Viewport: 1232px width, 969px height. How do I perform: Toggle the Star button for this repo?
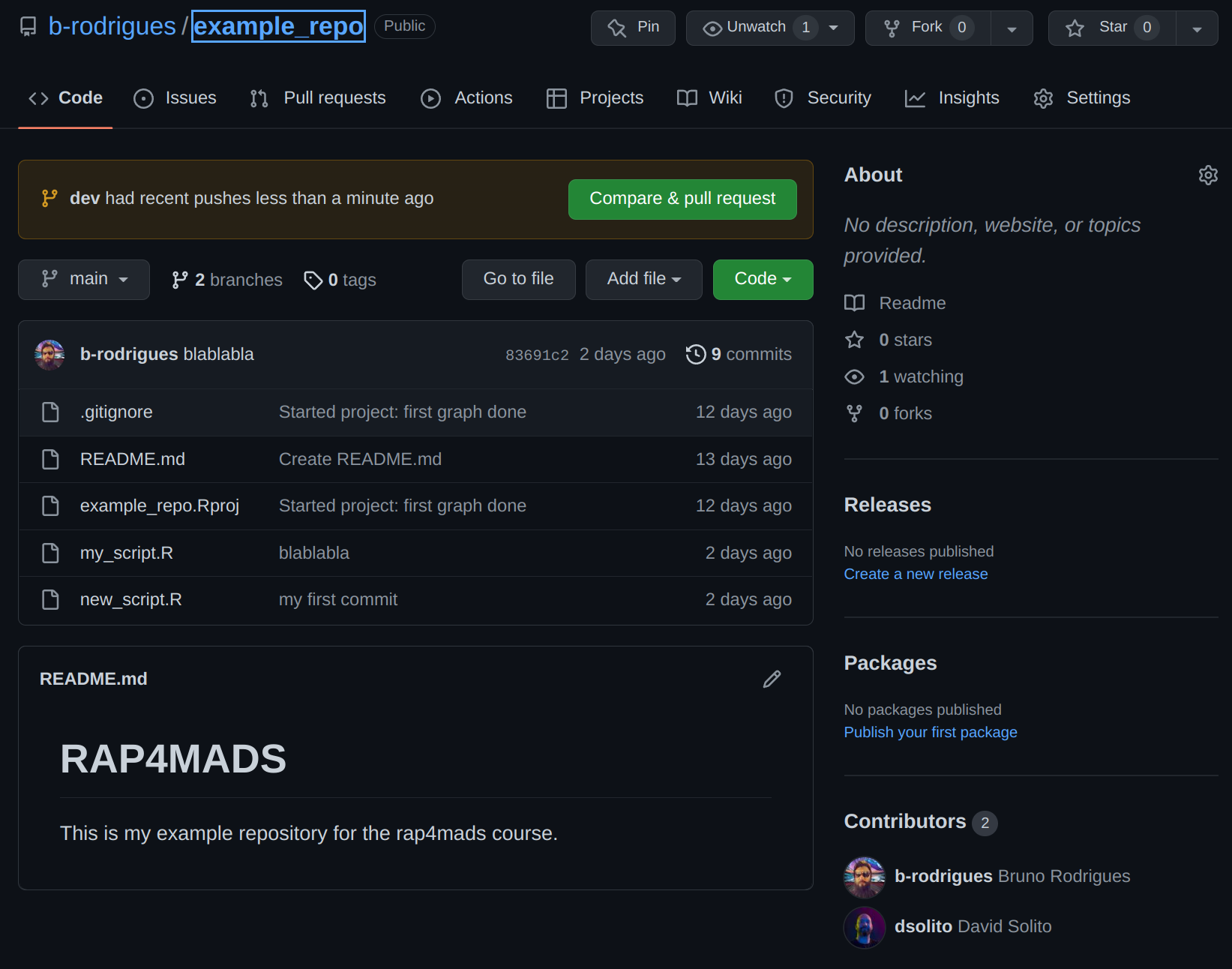coord(1112,28)
